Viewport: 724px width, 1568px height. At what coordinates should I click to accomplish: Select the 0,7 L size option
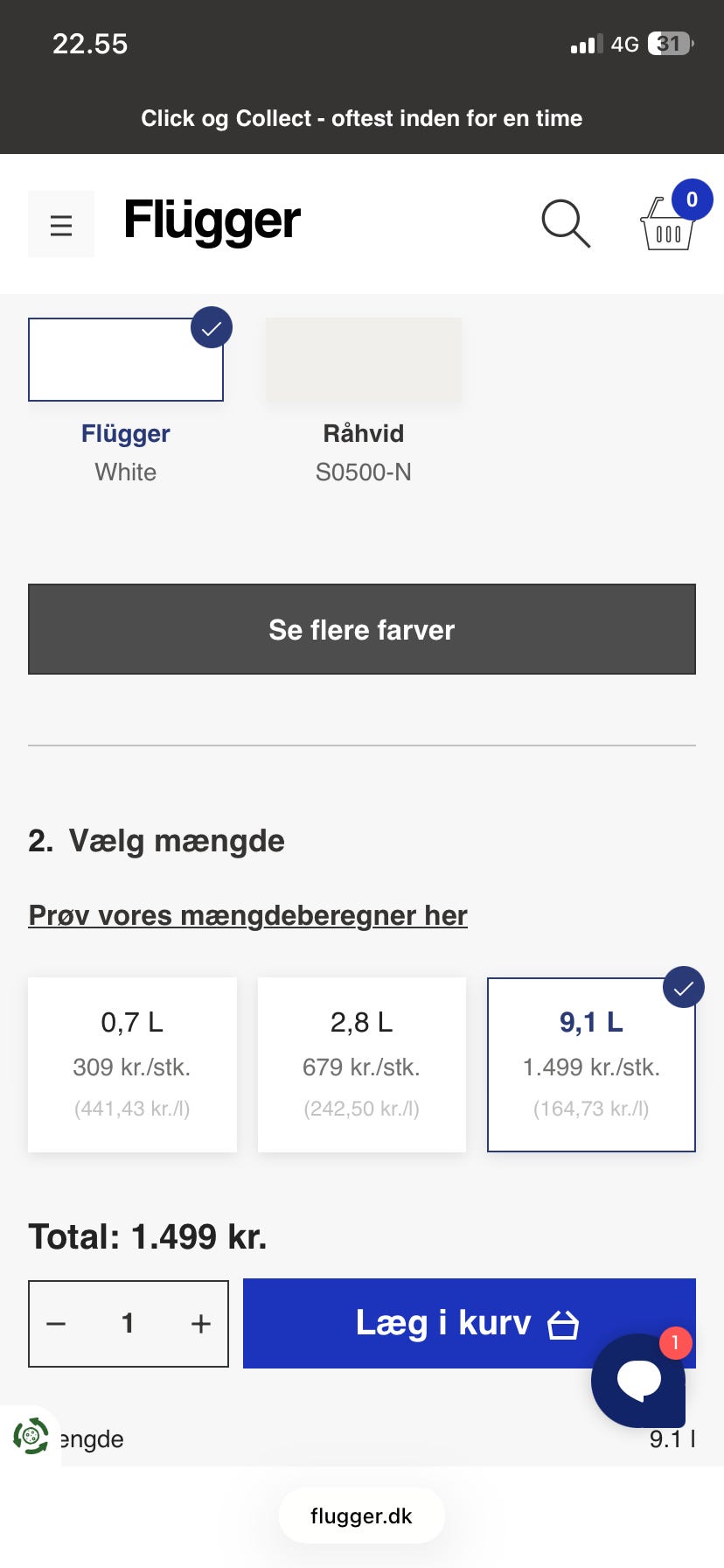tap(132, 1064)
